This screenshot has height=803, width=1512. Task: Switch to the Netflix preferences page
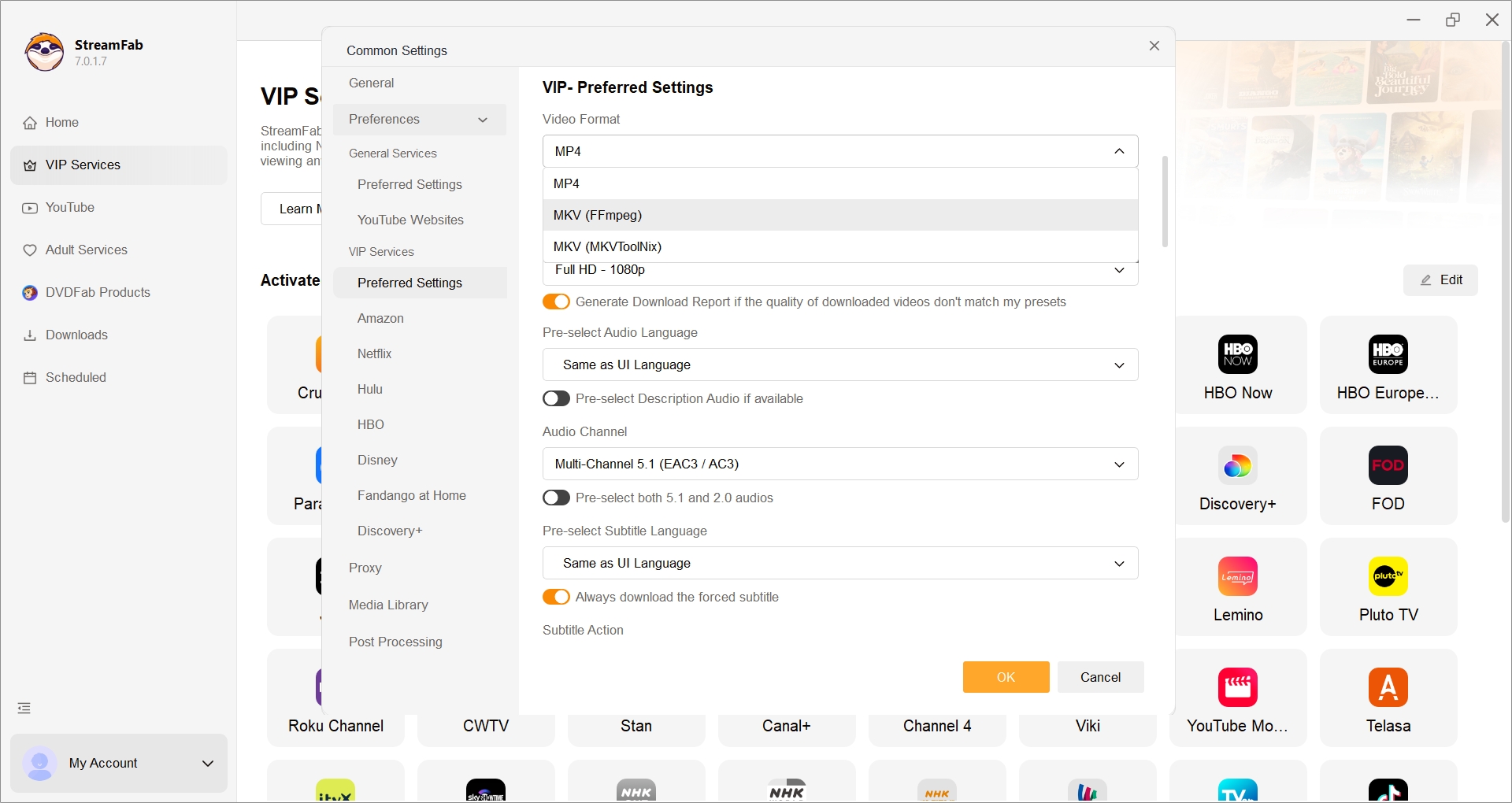pos(375,353)
